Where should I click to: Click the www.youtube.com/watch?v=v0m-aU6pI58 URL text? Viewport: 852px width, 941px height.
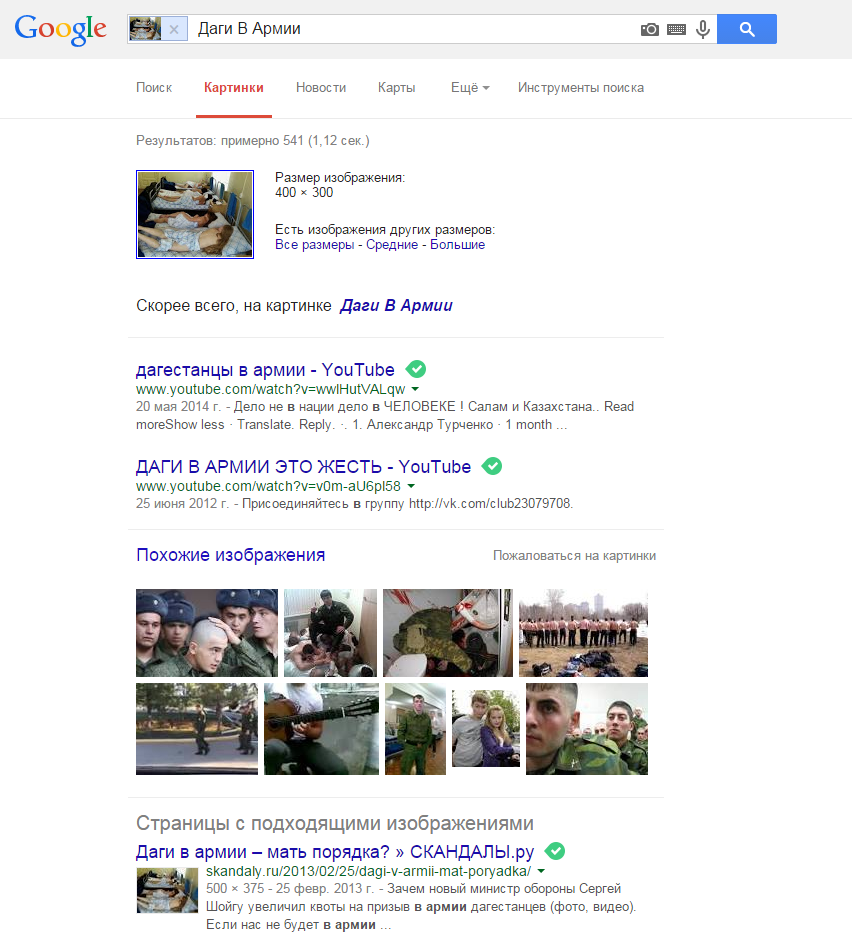(x=268, y=486)
